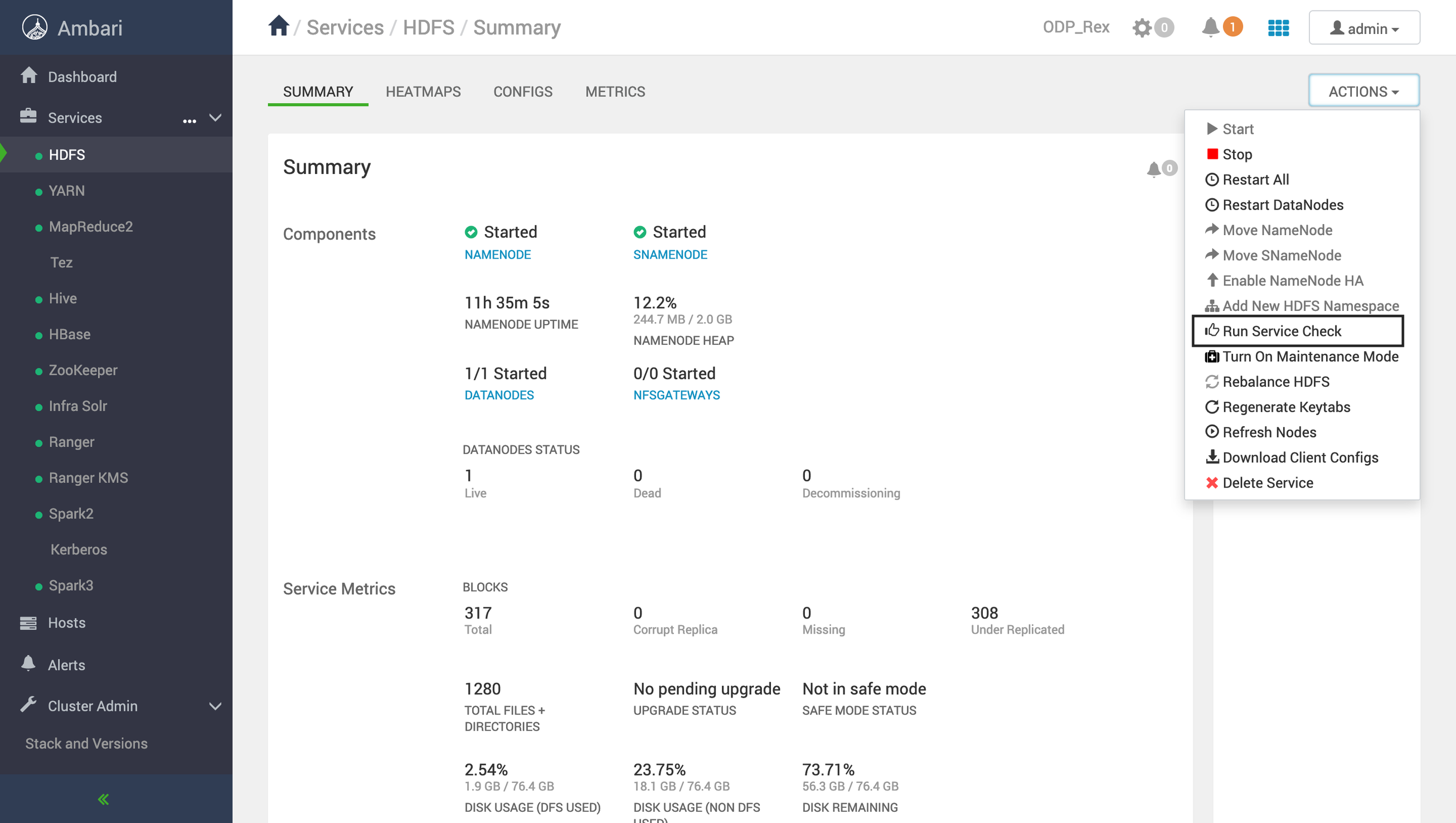Click the home icon in breadcrumb

click(278, 27)
